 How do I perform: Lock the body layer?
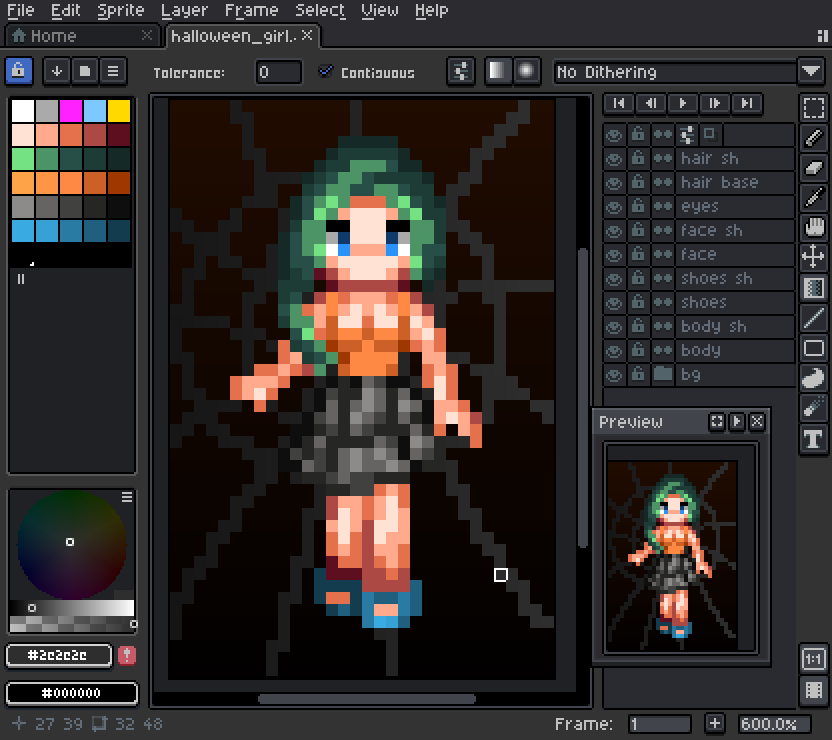(x=638, y=351)
